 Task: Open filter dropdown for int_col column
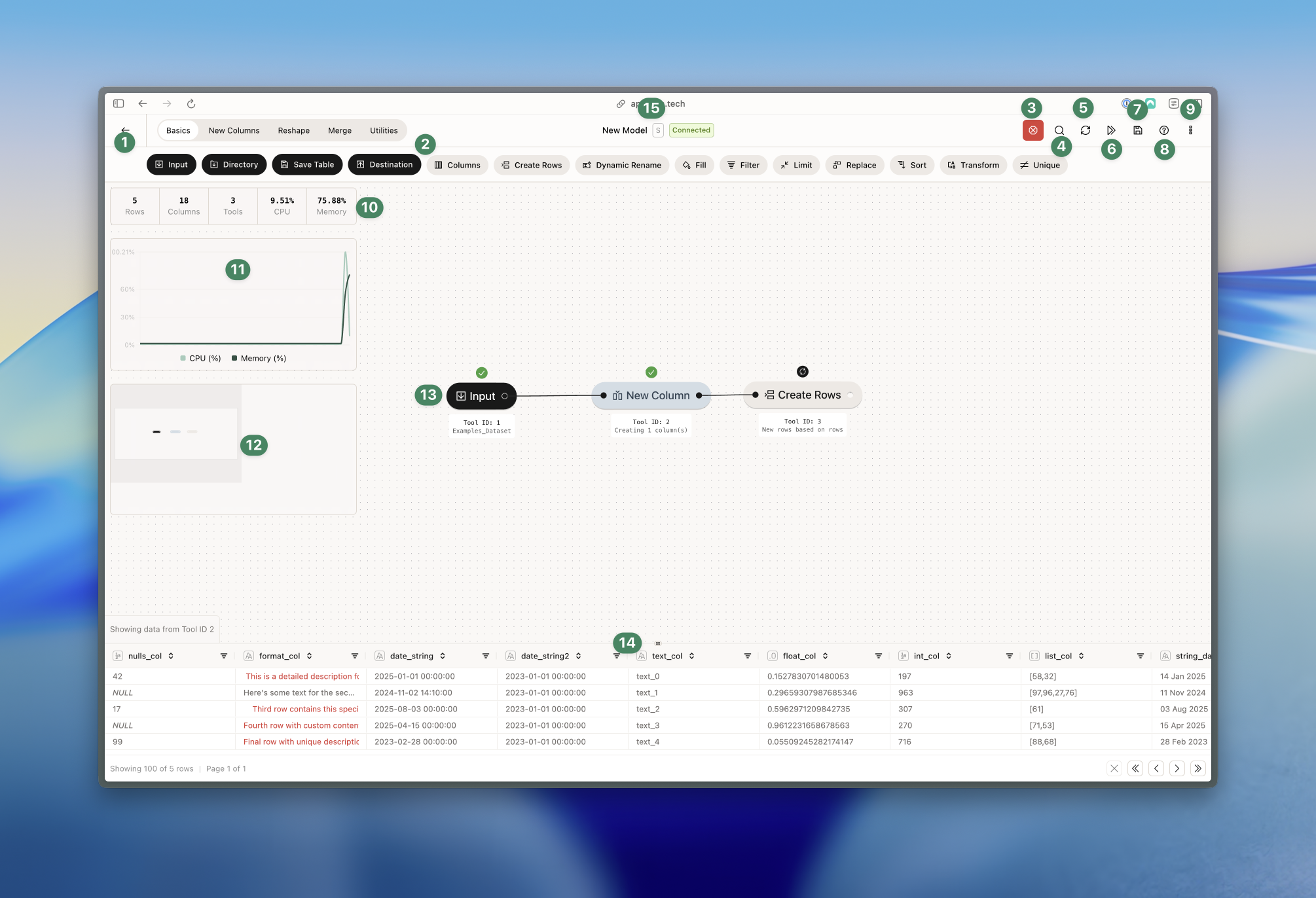(1009, 656)
